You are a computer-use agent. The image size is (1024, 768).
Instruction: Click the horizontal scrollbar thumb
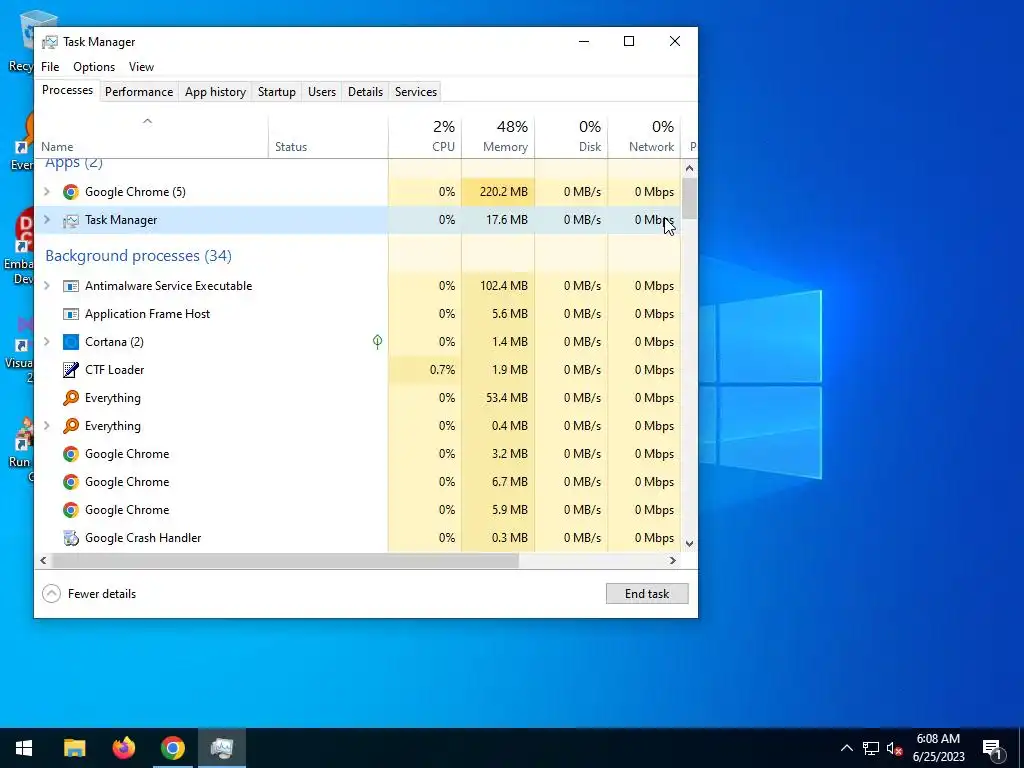285,561
